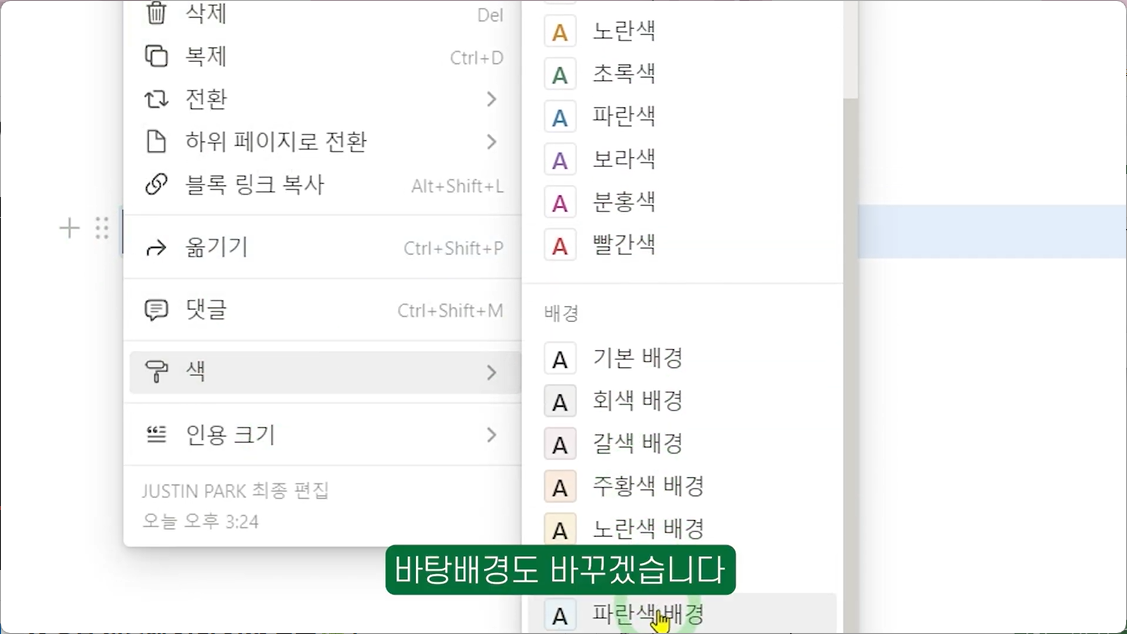Viewport: 1127px width, 634px height.
Task: Expand the 하위 페이지로 전환 chevron
Action: coord(492,142)
